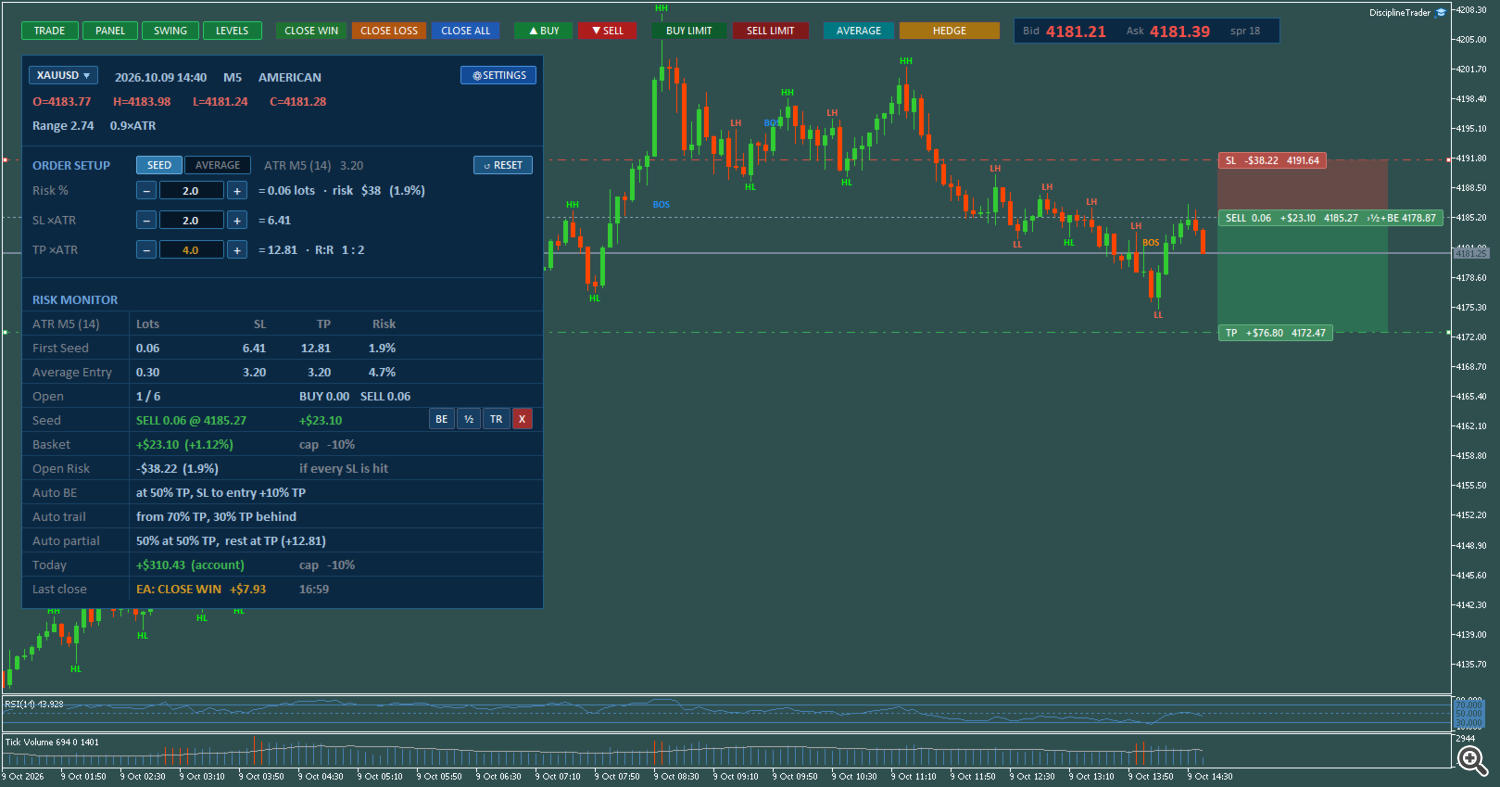Image resolution: width=1500 pixels, height=787 pixels.
Task: Increase Risk % with plus stepper
Action: (237, 190)
